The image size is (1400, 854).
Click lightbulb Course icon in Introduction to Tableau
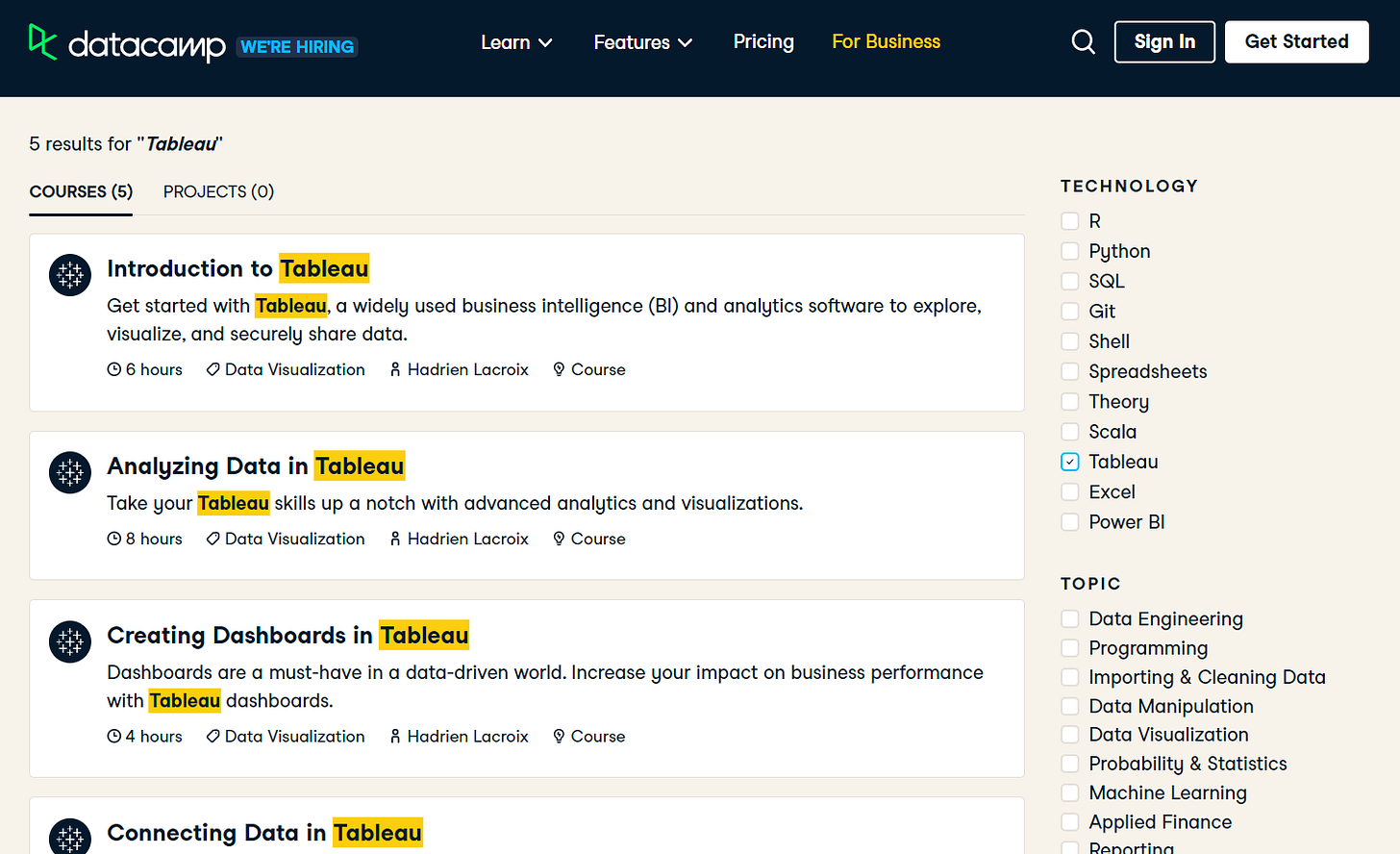[559, 369]
